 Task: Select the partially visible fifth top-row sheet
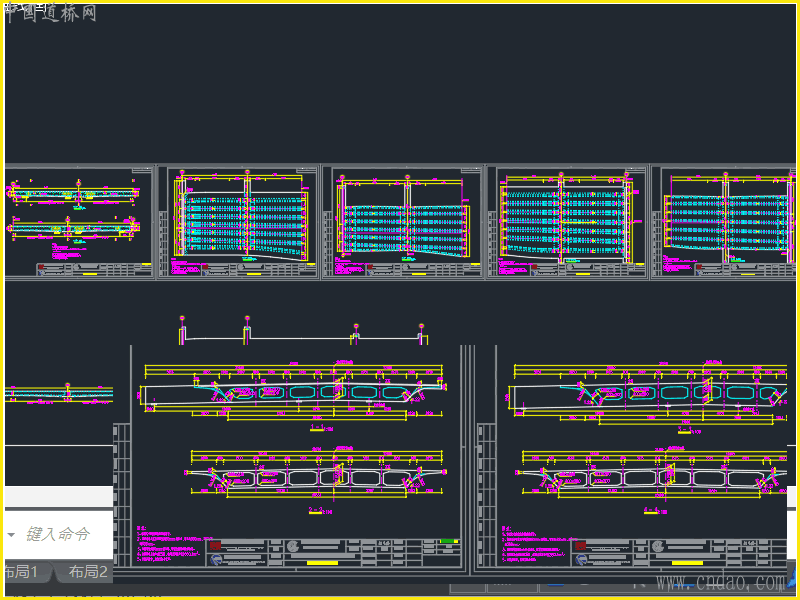coord(724,221)
